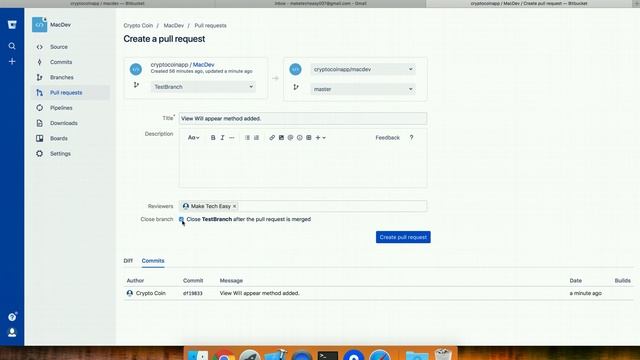Open Pipelines in the sidebar
Image resolution: width=640 pixels, height=360 pixels.
pyautogui.click(x=61, y=108)
